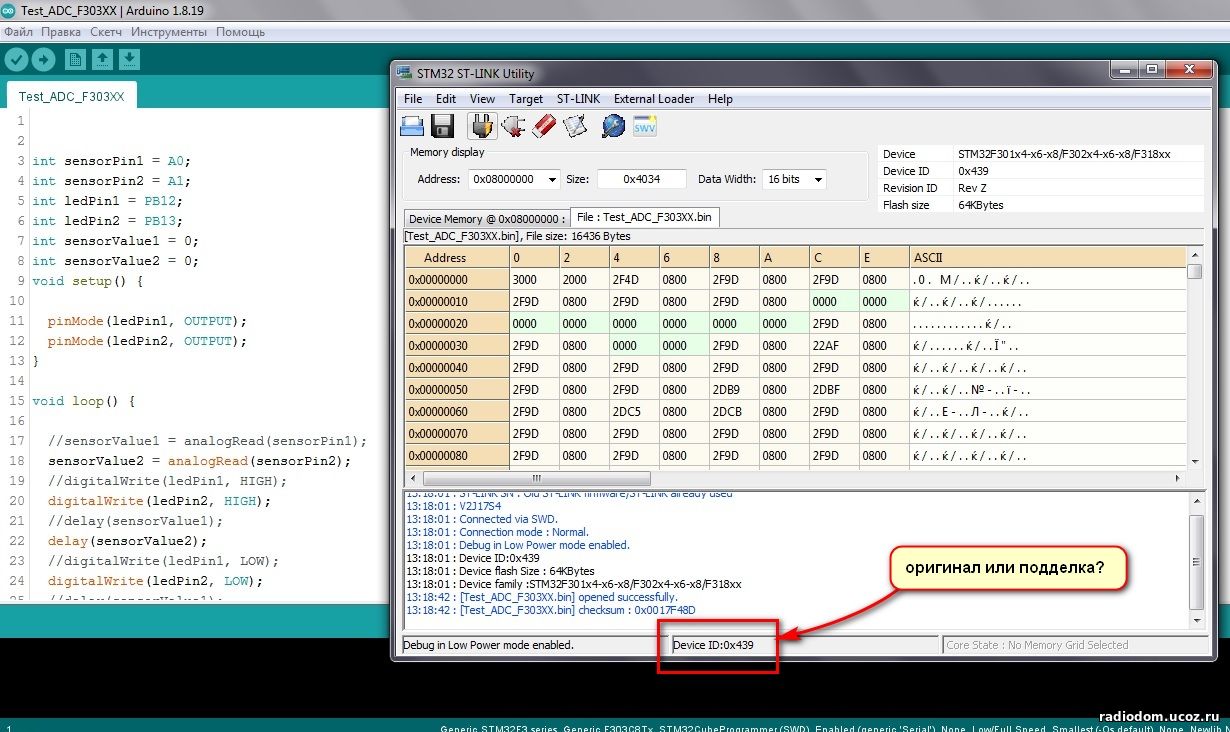The width and height of the screenshot is (1230, 732).
Task: Click ST-LINK Save file floppy icon
Action: click(x=443, y=125)
